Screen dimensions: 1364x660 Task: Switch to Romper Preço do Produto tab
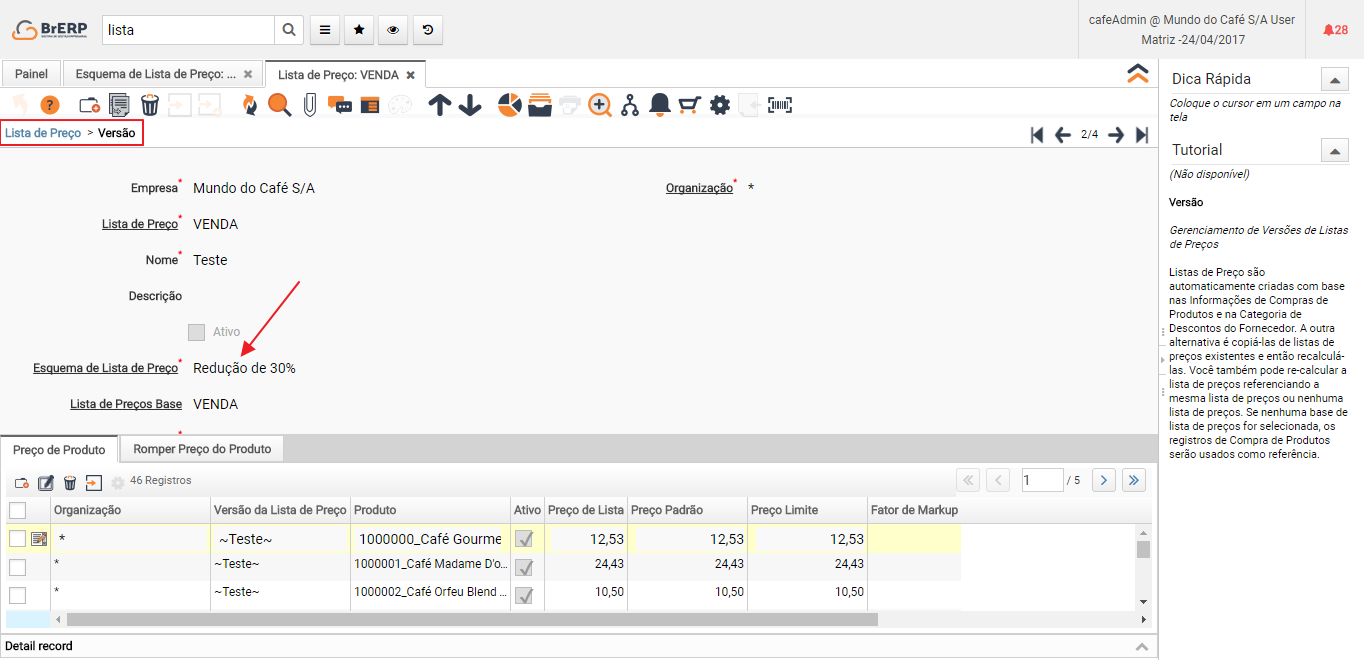[202, 449]
